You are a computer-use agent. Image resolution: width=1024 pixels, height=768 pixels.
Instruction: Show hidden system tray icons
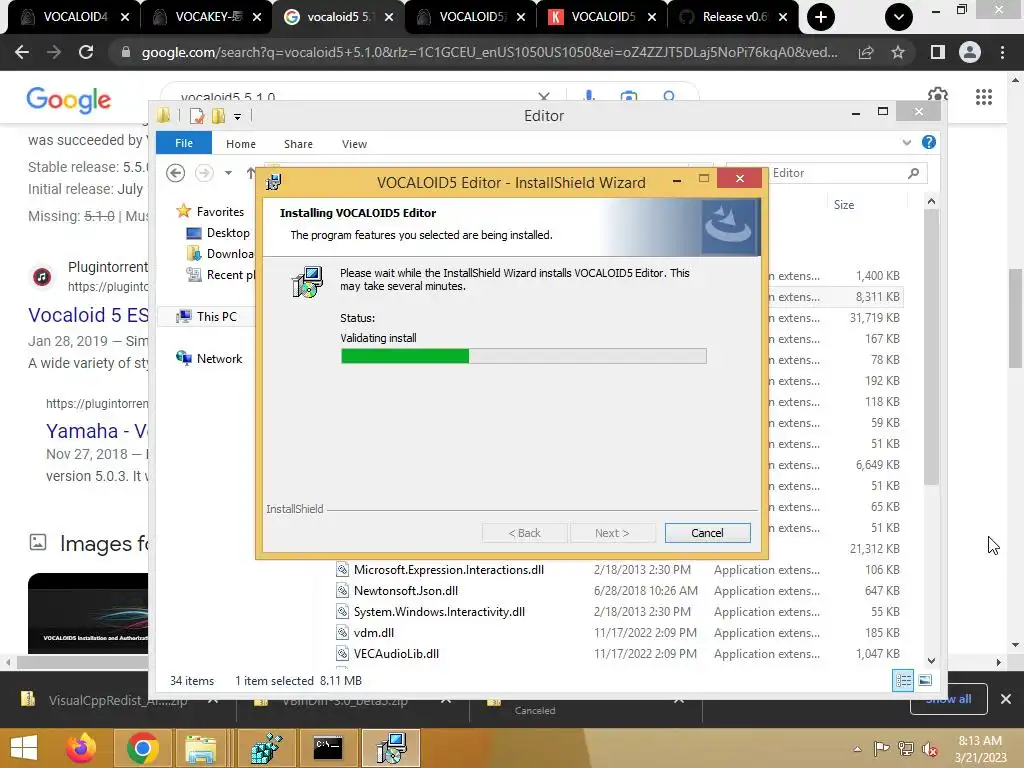857,749
